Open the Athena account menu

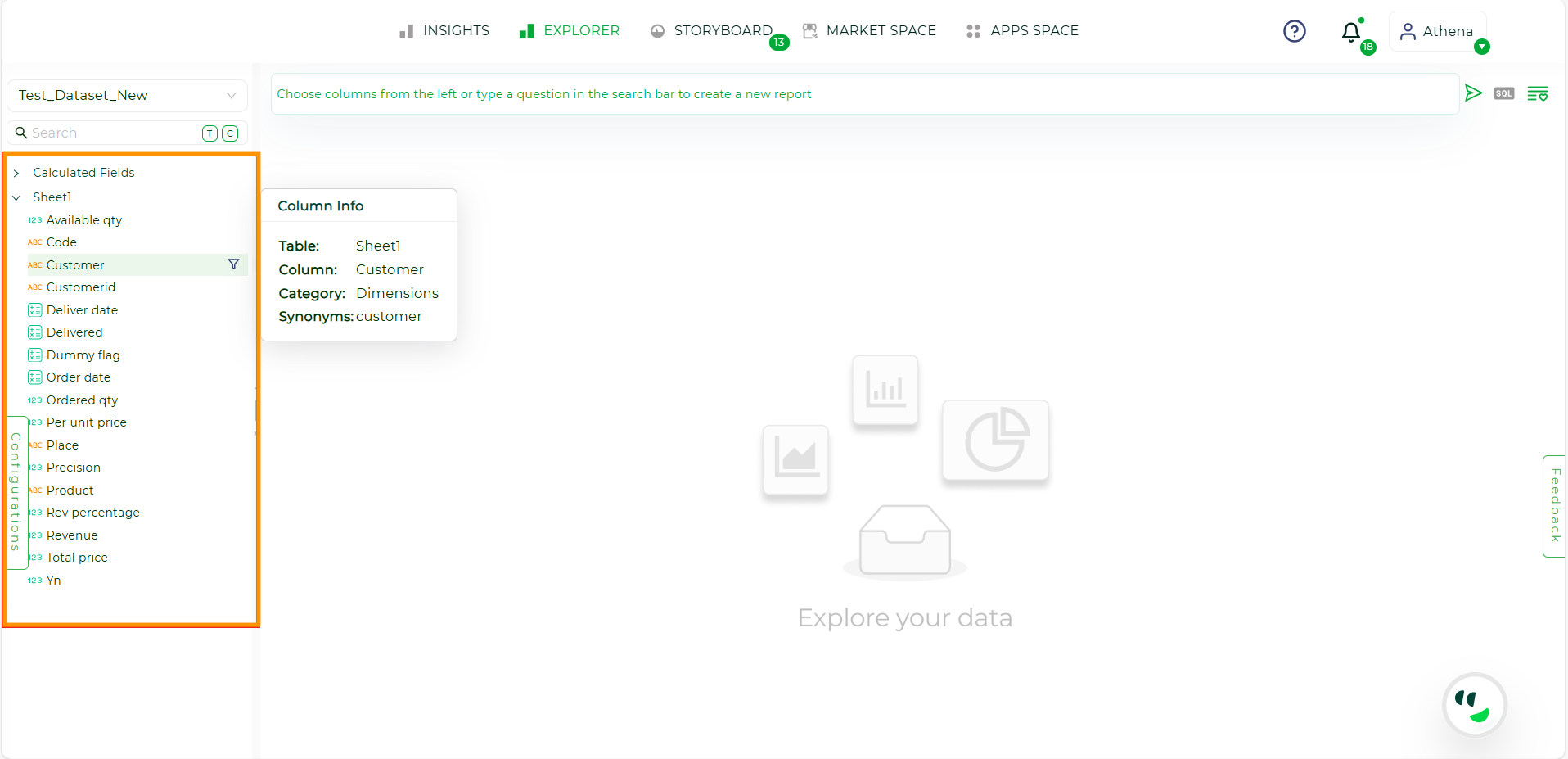pos(1438,31)
